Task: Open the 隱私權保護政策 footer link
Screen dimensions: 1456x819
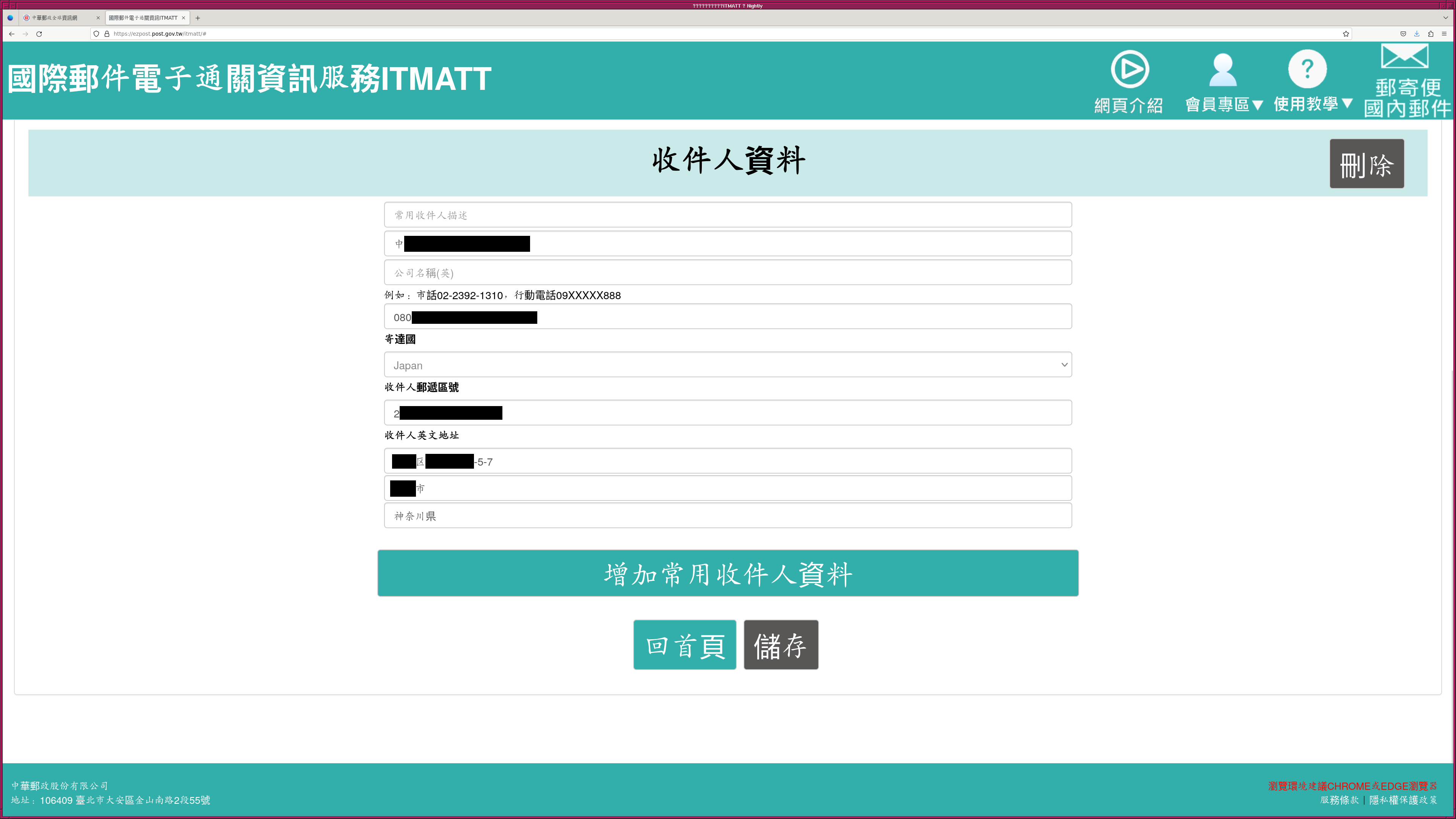Action: (1403, 800)
